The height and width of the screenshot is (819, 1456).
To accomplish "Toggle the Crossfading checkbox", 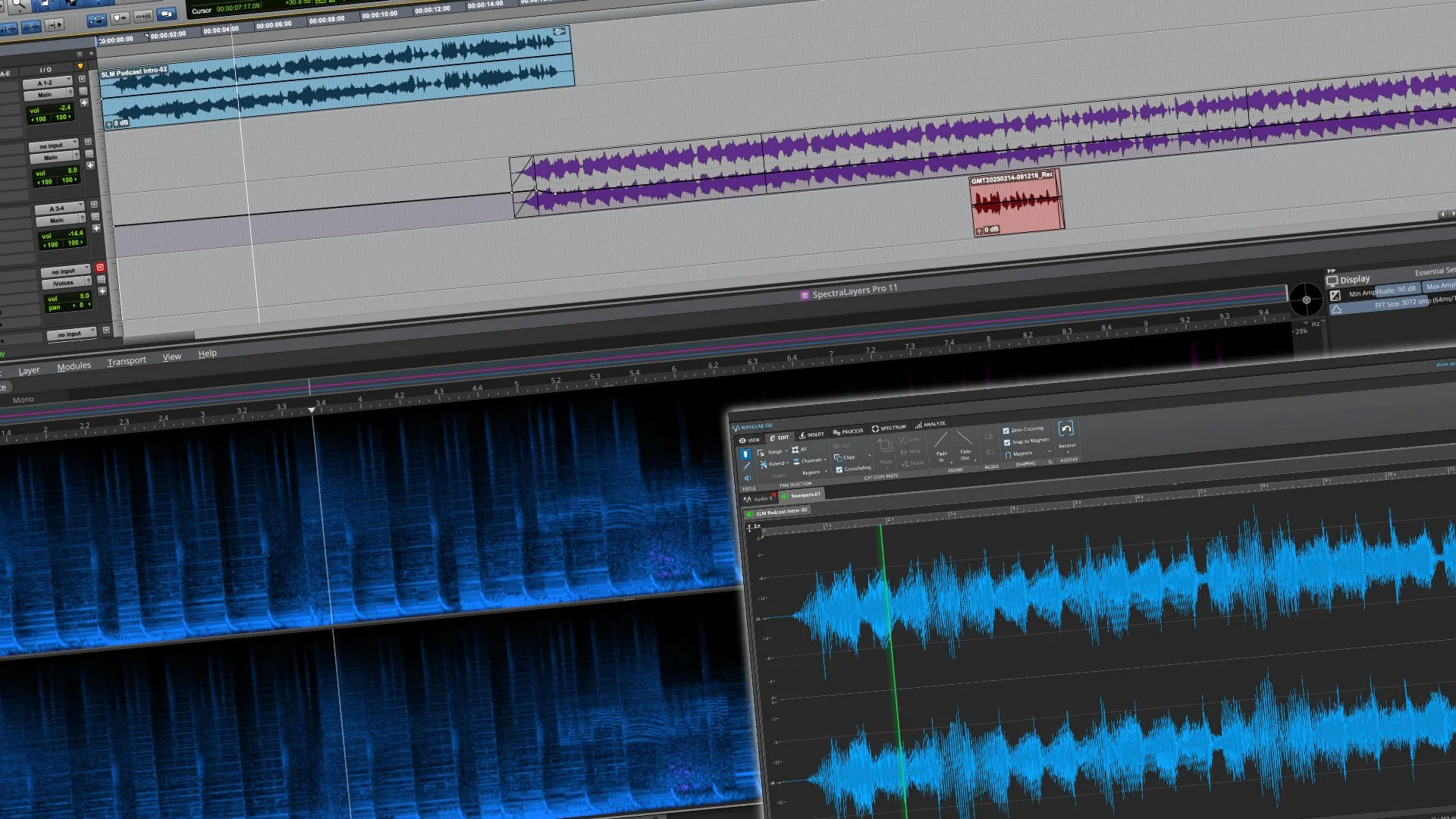I will click(839, 469).
